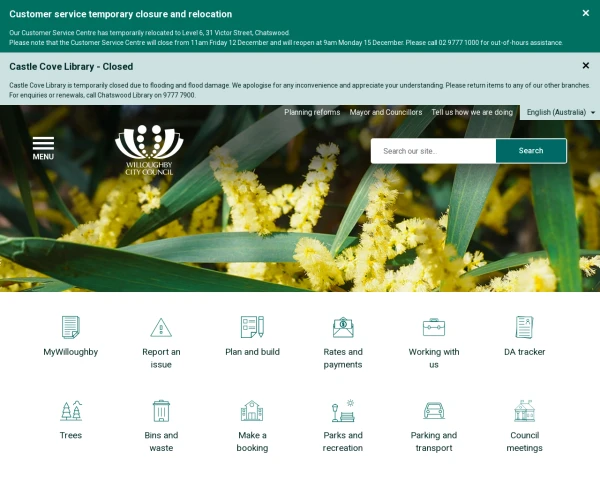Image resolution: width=600 pixels, height=480 pixels.
Task: Dismiss the Customer service closure alert
Action: 585,13
